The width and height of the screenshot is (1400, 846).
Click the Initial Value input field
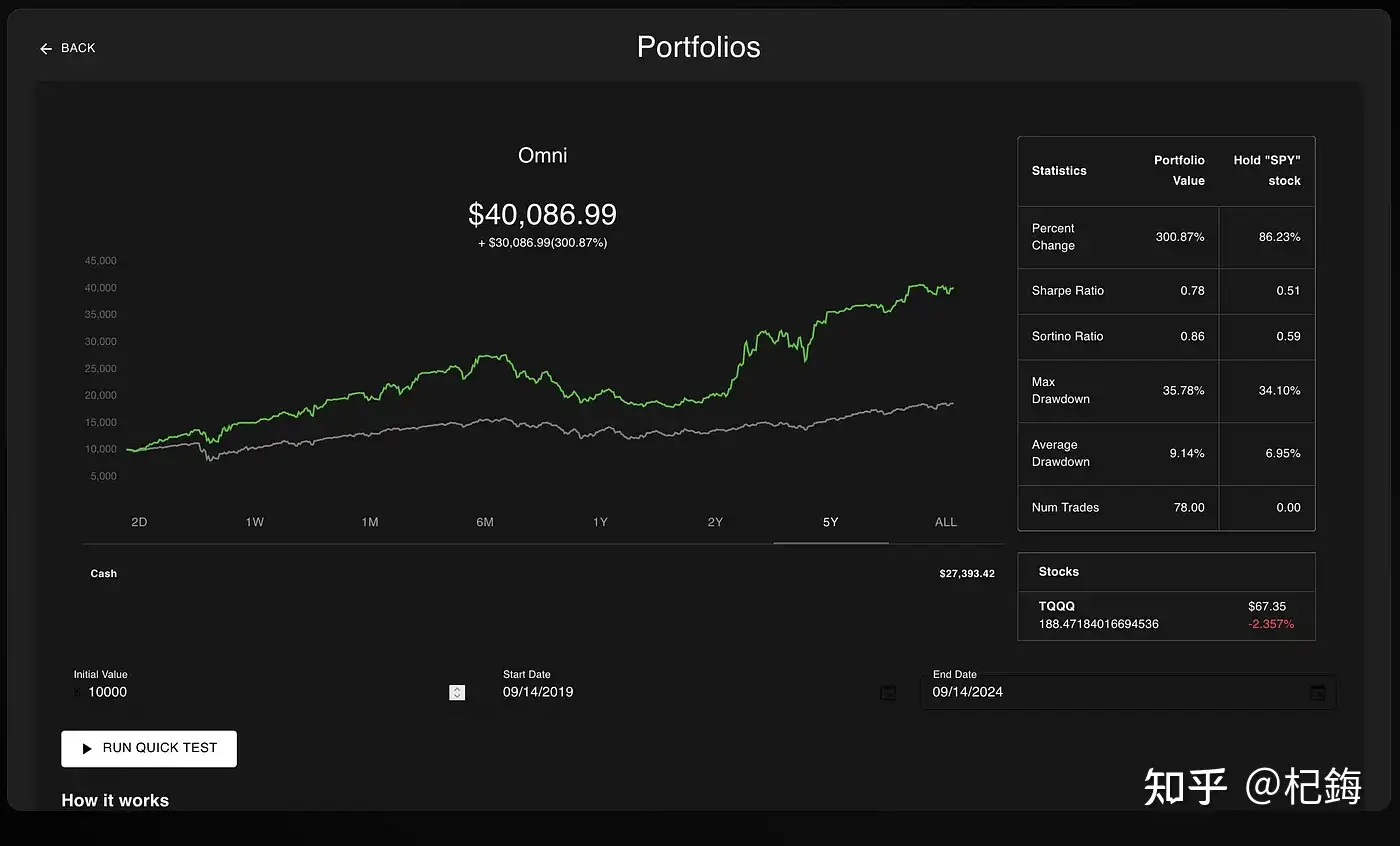point(260,692)
